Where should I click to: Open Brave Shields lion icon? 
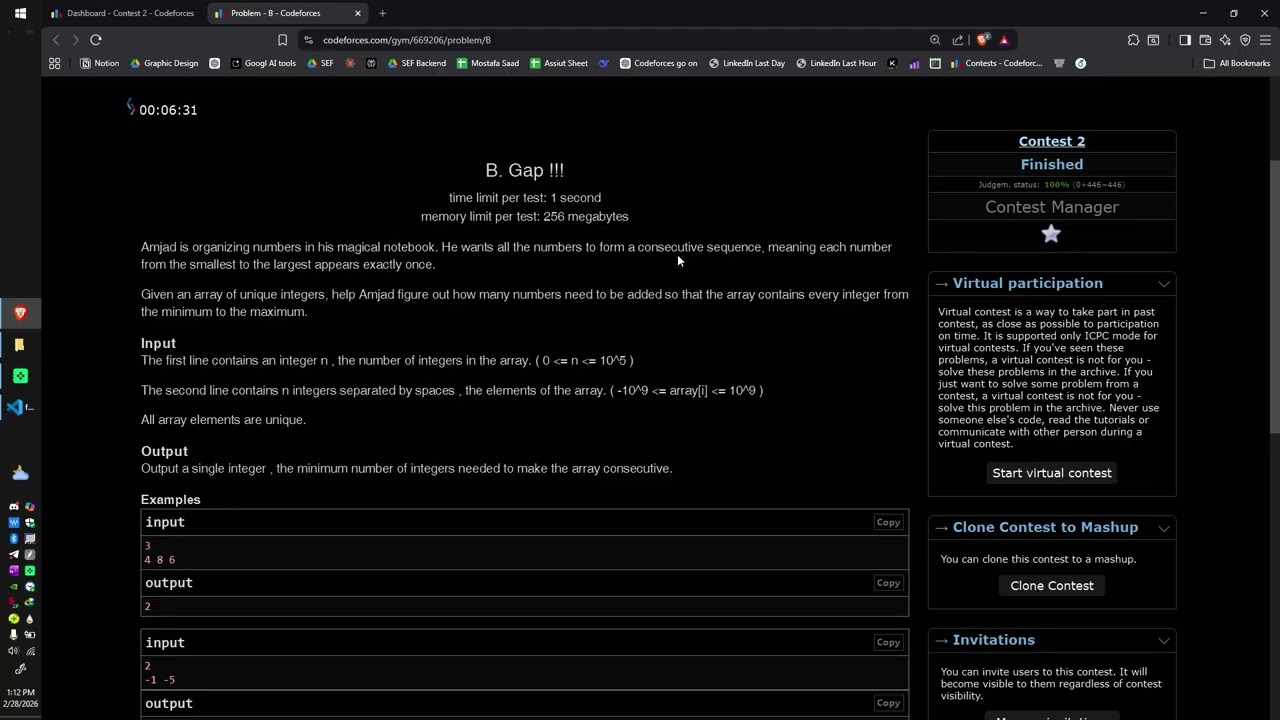[983, 40]
